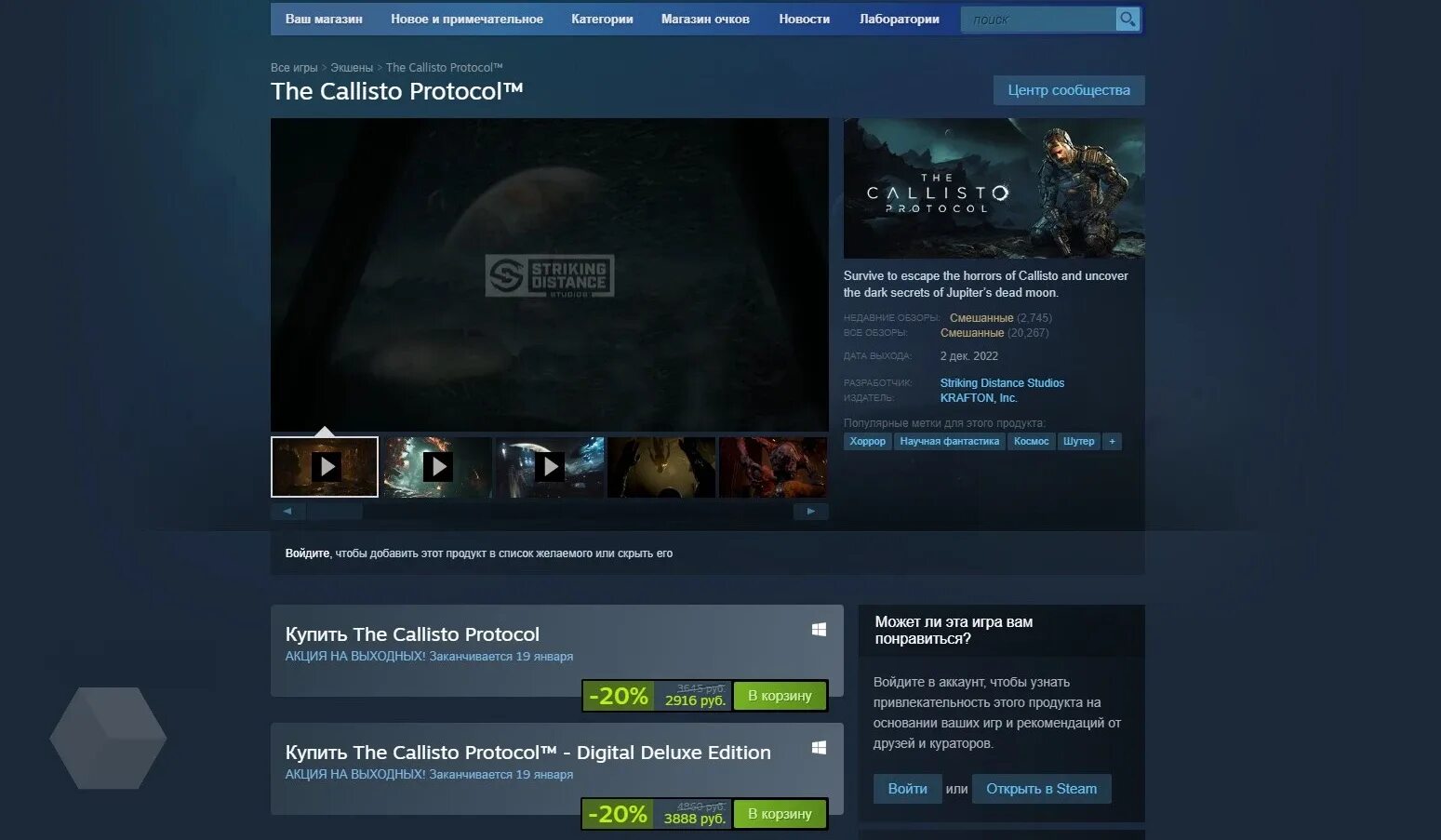Screen dimensions: 1441x840
Task: Click the Купить The Callisto Protocol heading
Action: (x=412, y=634)
